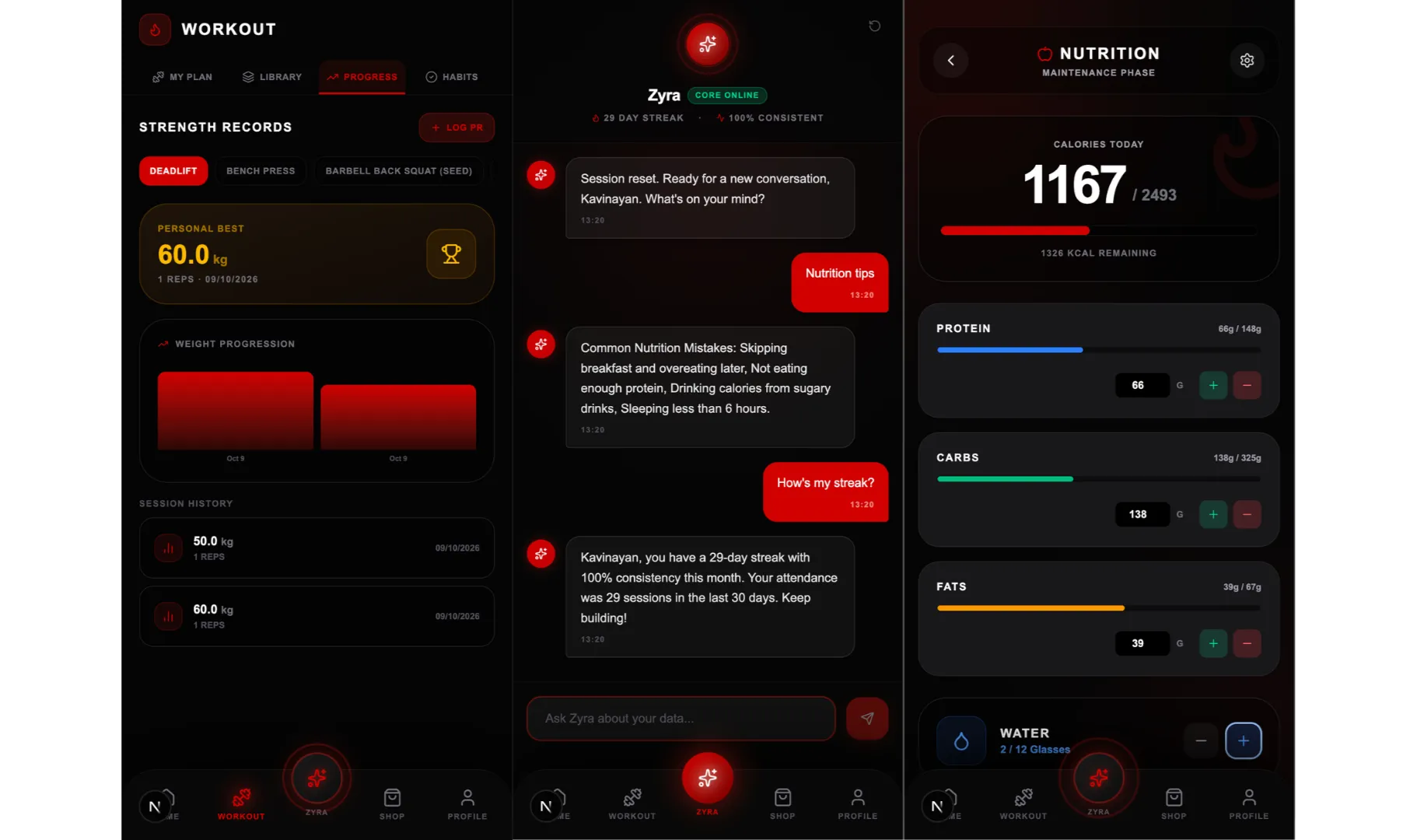Image resolution: width=1417 pixels, height=840 pixels.
Task: Click the flame logo beside the WORKOUT title
Action: (x=155, y=30)
